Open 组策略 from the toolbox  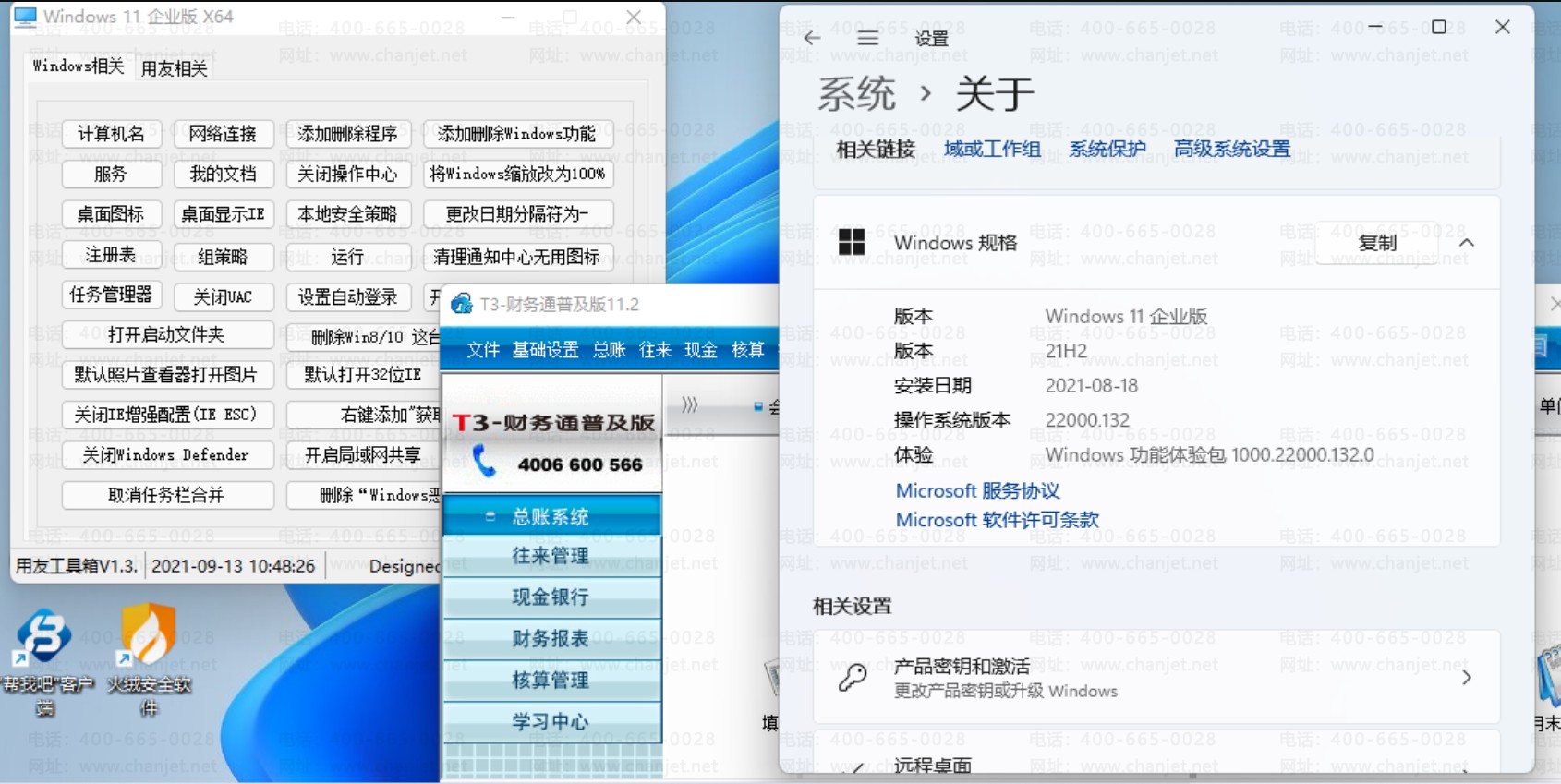223,257
